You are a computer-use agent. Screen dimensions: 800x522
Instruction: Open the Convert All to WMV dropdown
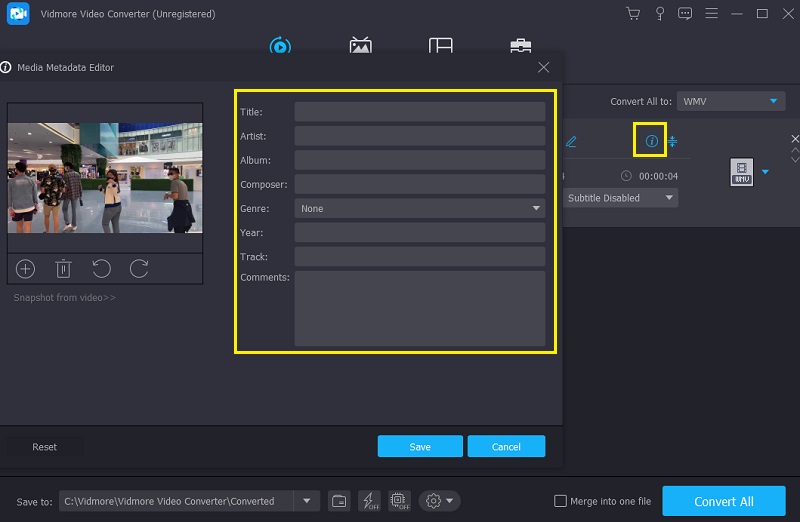pos(731,102)
